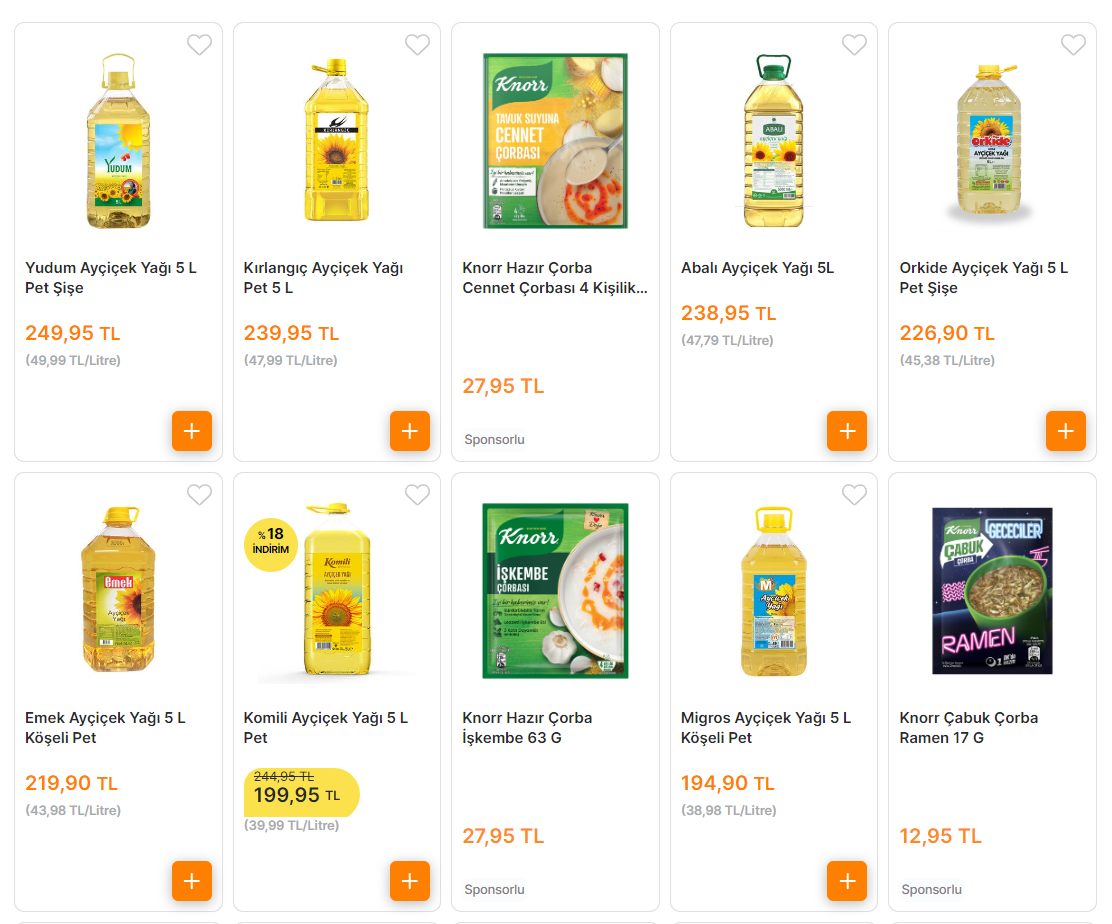1112x924 pixels.
Task: Open Knorr Çabuk Çorba Ramen title link
Action: click(x=954, y=728)
